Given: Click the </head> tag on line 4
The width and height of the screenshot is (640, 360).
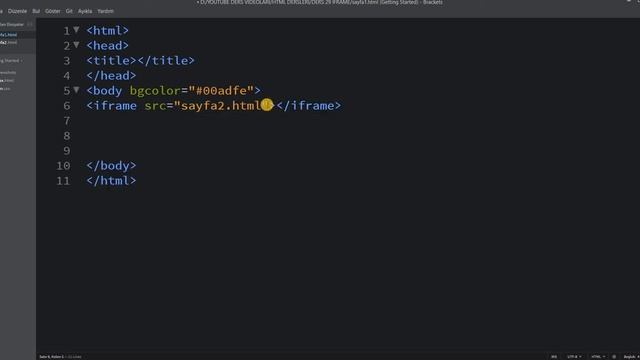Looking at the screenshot, I should 111,76.
